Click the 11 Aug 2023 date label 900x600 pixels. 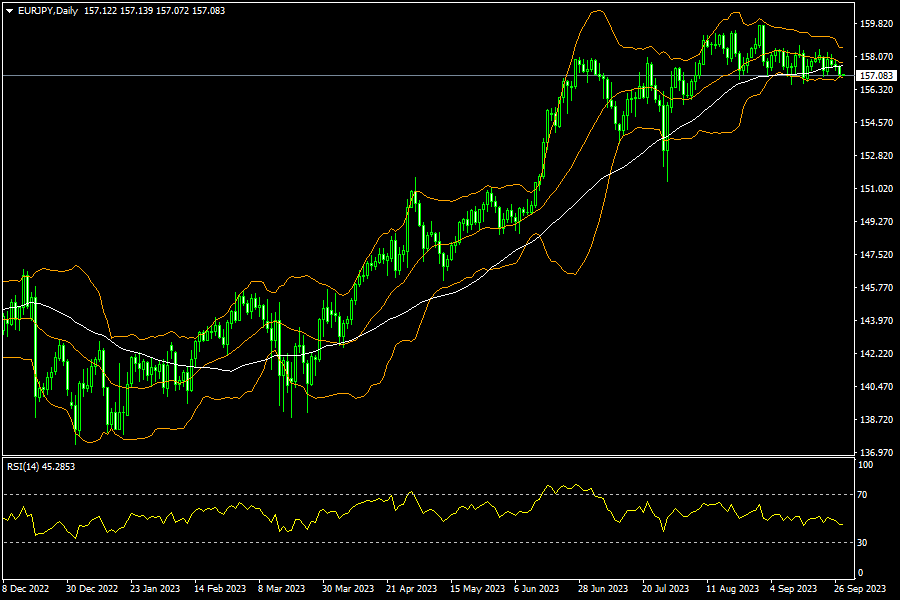732,589
